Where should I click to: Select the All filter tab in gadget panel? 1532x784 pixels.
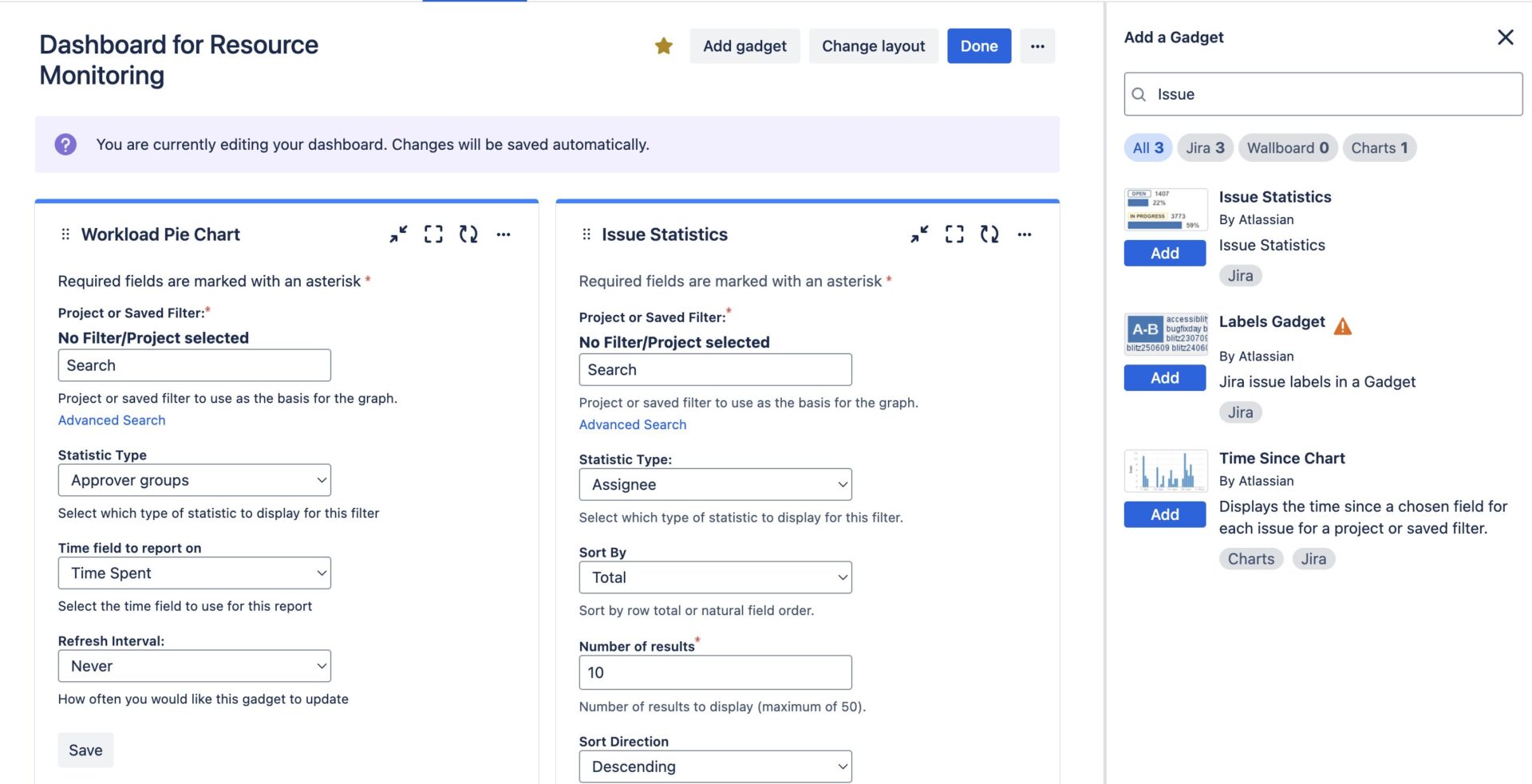1147,148
